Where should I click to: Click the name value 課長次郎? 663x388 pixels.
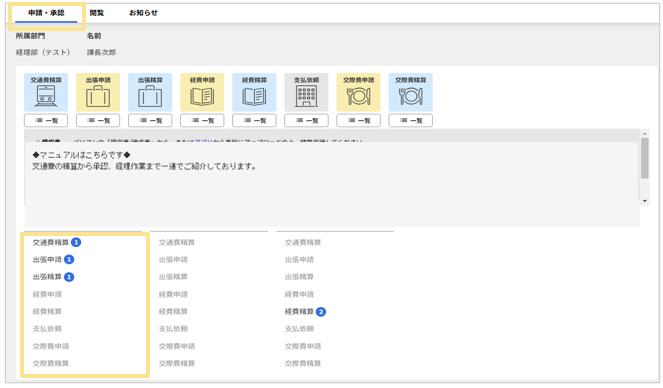tap(101, 52)
